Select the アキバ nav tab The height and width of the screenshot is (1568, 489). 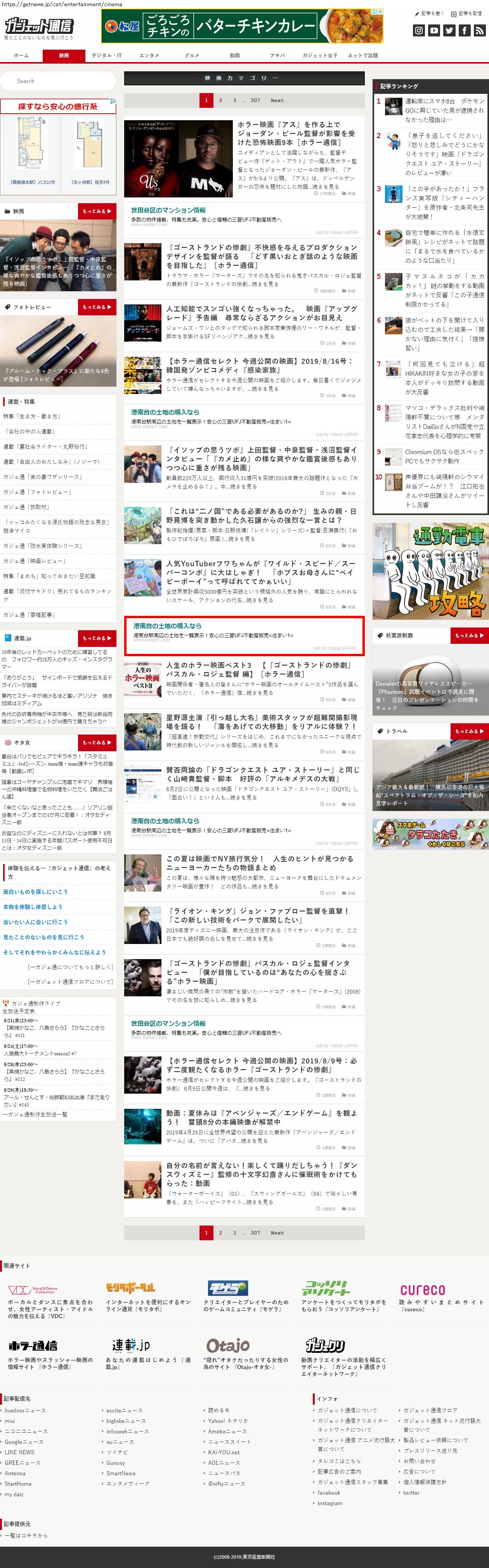click(277, 55)
